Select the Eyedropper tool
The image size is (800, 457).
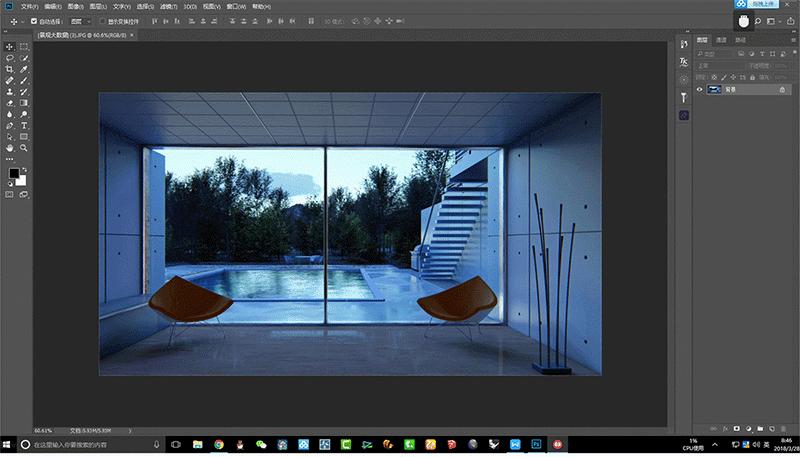pyautogui.click(x=24, y=69)
